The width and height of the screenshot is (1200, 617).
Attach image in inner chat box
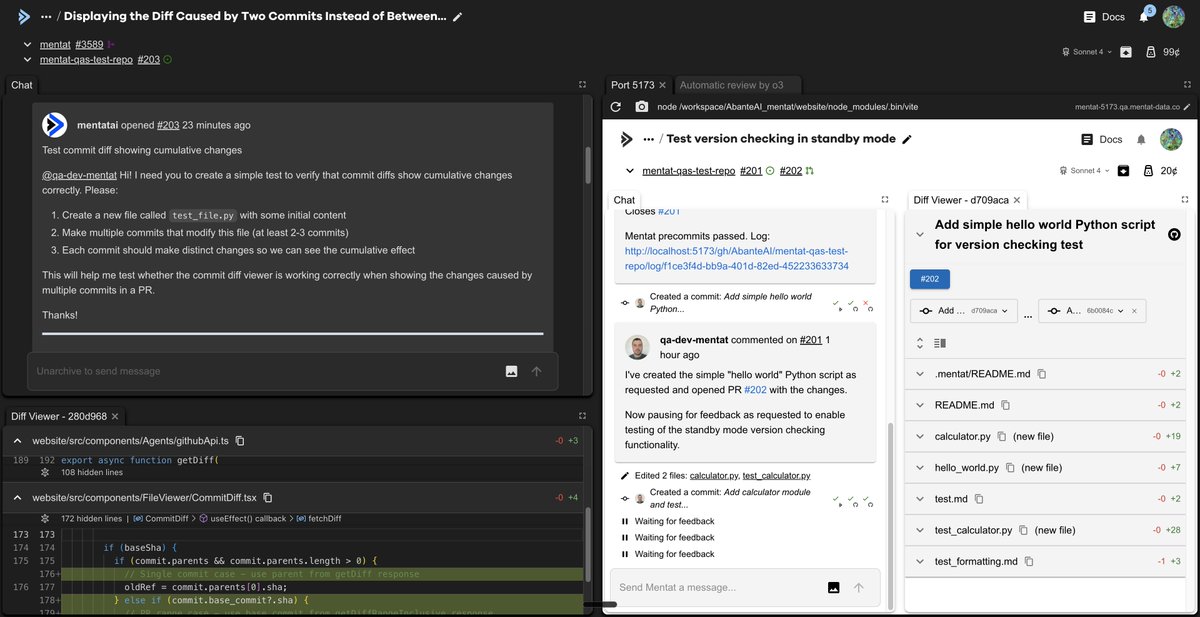pyautogui.click(x=833, y=587)
